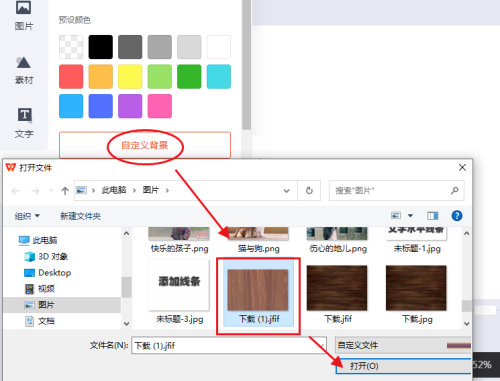Pick the dark gray color swatch
Screen dimensions: 500x381
coord(130,47)
